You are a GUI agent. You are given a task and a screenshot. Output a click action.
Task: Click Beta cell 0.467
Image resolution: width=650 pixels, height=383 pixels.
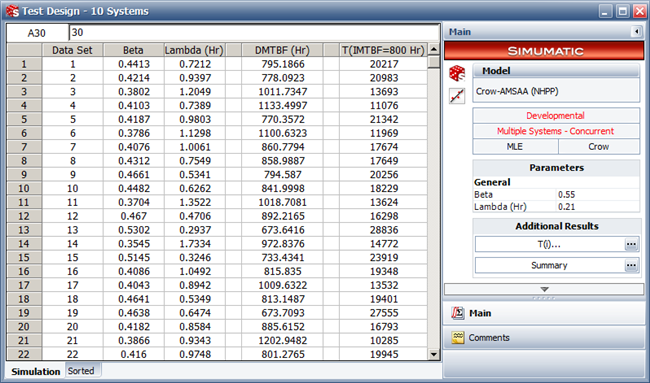pyautogui.click(x=133, y=216)
